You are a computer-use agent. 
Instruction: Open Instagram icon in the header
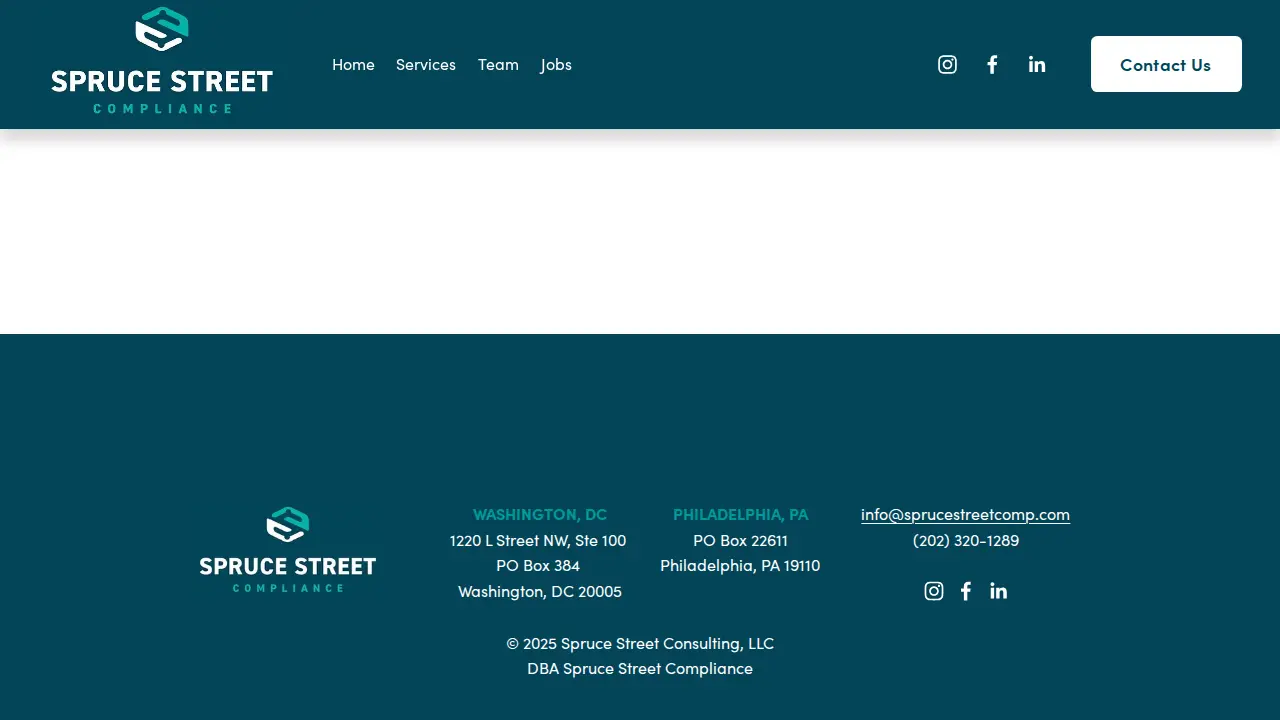(947, 65)
